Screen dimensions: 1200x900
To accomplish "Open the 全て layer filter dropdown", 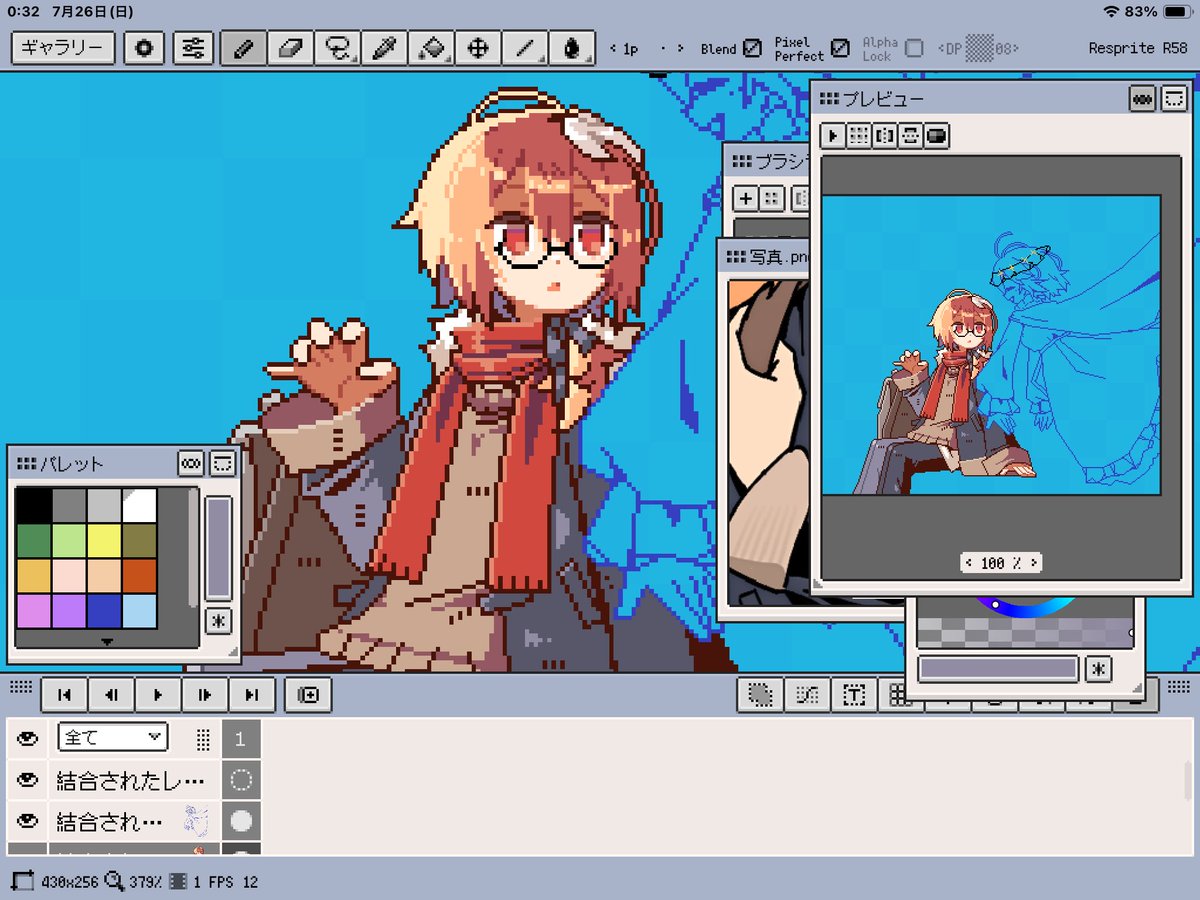I will click(x=112, y=738).
